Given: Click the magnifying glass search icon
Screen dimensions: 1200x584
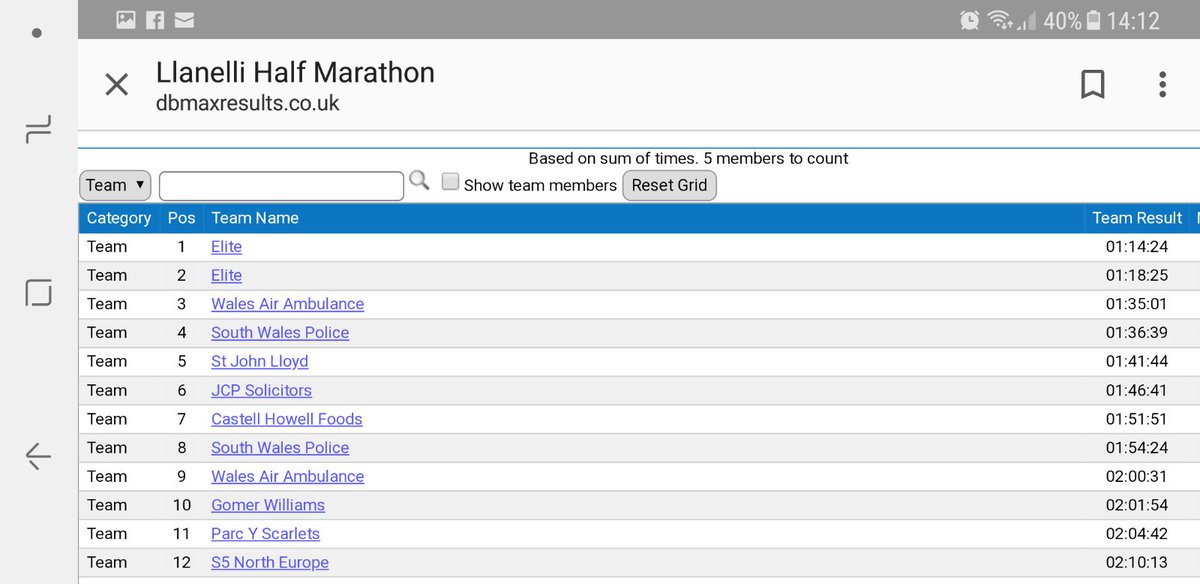Looking at the screenshot, I should point(419,181).
